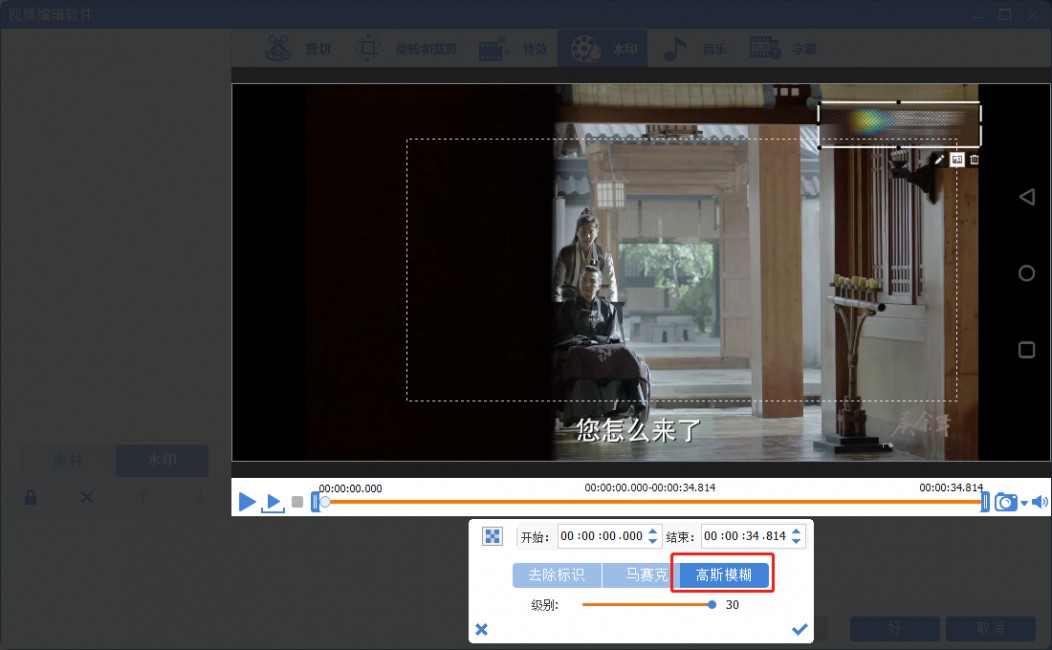Confirm settings with the blue checkmark
The height and width of the screenshot is (650, 1052).
click(x=799, y=629)
